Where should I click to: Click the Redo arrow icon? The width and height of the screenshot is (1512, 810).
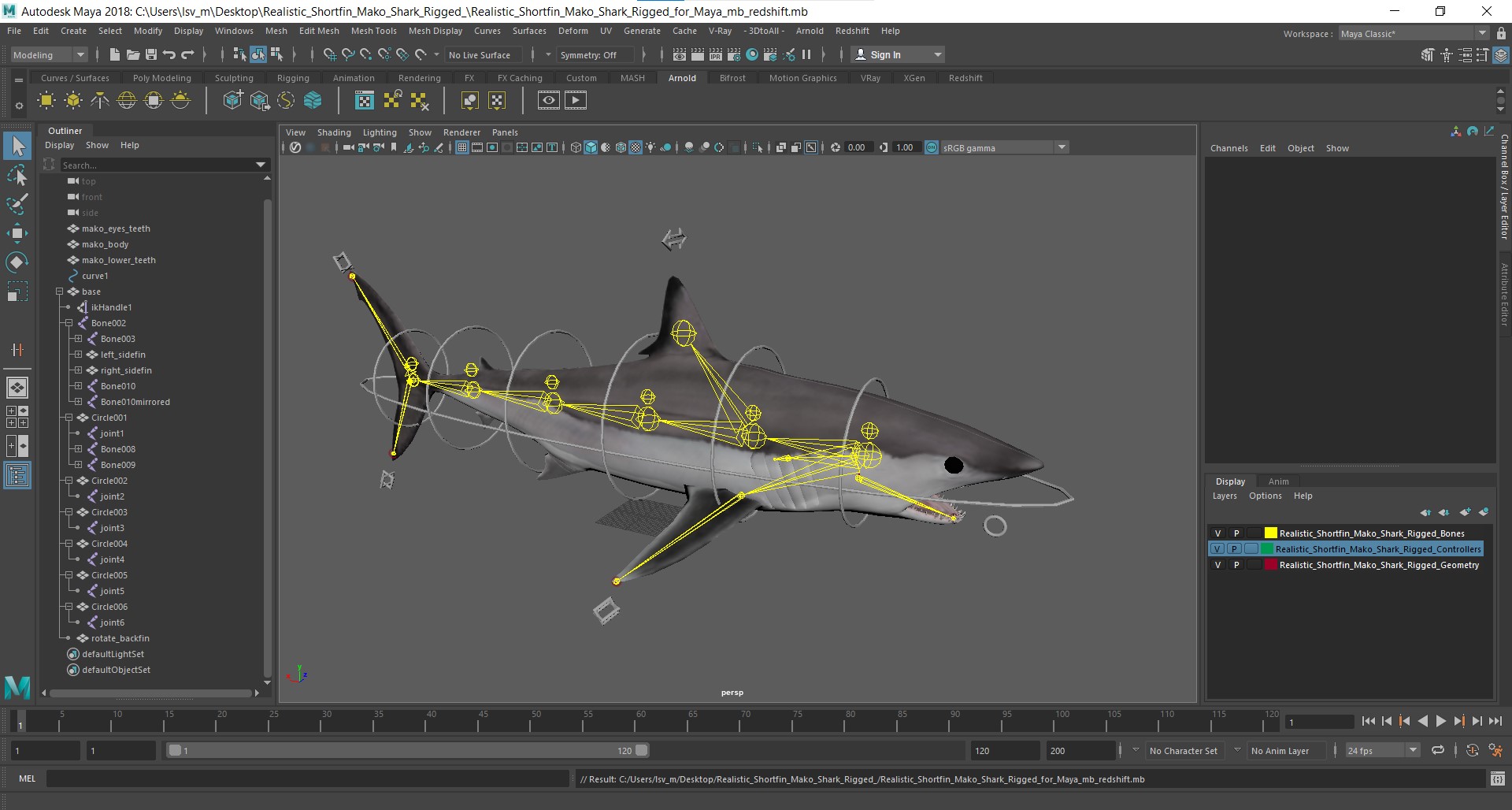pyautogui.click(x=187, y=54)
